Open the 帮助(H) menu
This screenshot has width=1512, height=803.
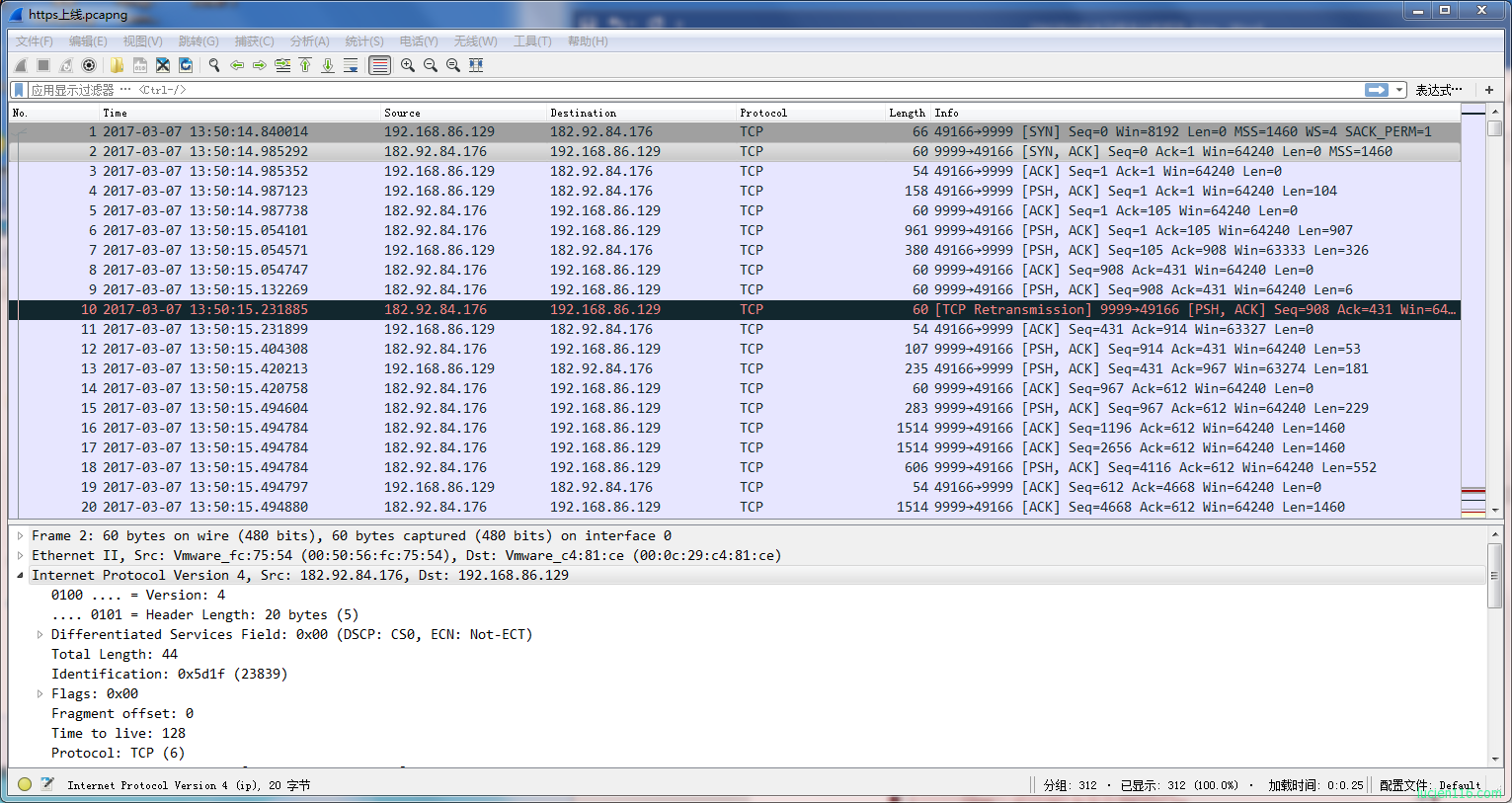[x=588, y=41]
